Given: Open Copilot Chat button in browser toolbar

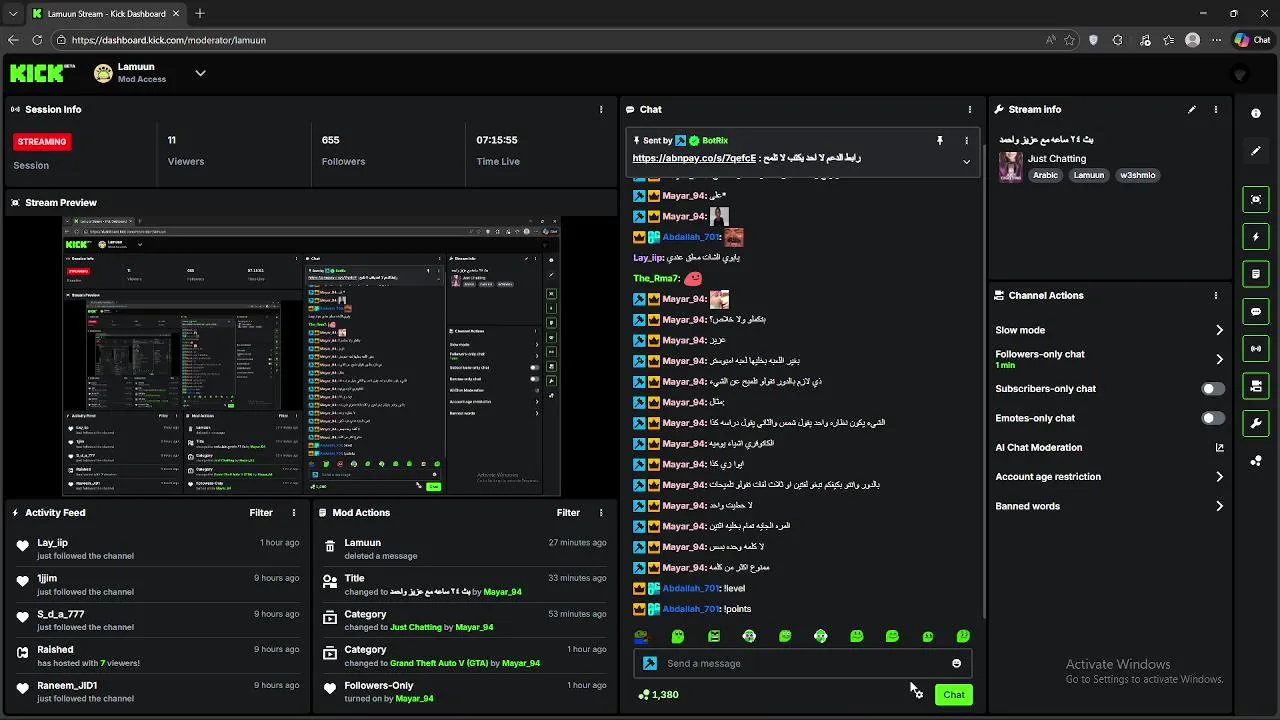Looking at the screenshot, I should pos(1254,40).
